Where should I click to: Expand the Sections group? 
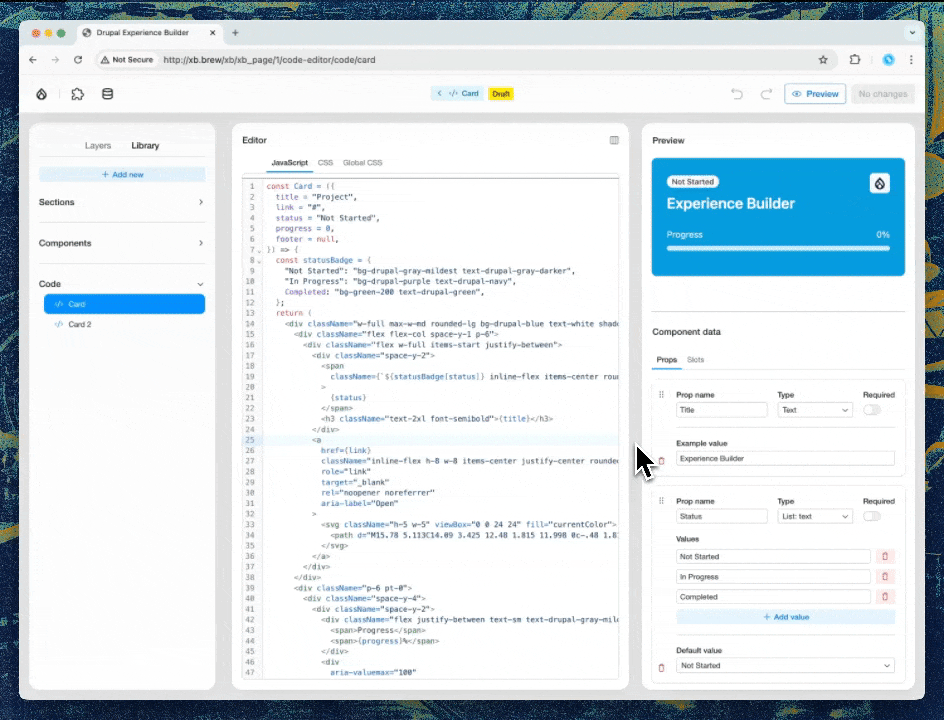tap(121, 202)
